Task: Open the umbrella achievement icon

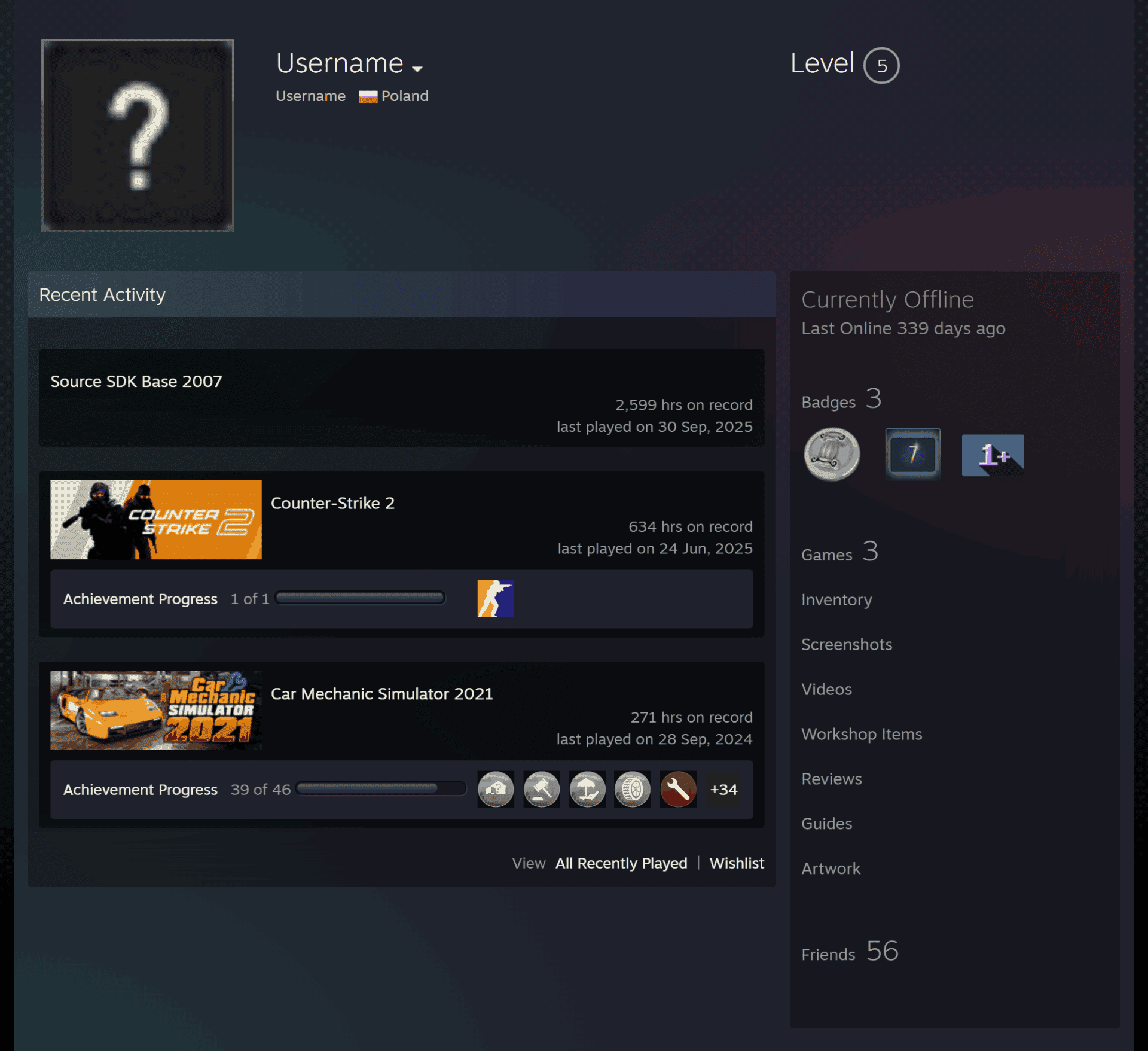Action: [x=587, y=789]
